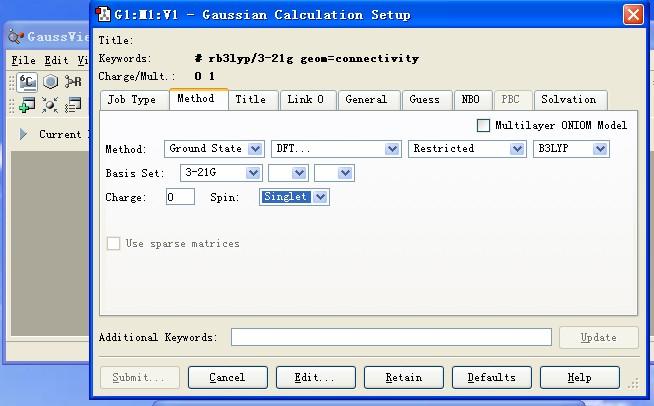Select the Ring Fragment hexagon tool
This screenshot has height=406, width=654.
click(50, 82)
